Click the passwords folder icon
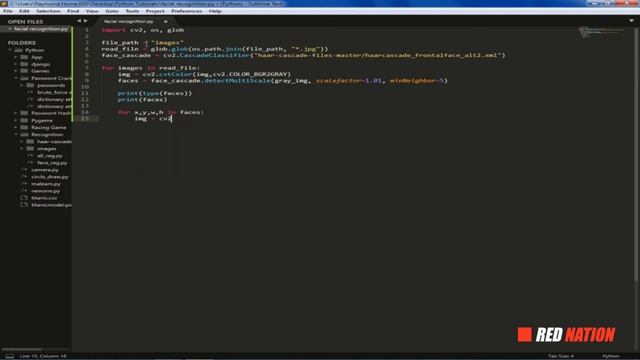 [x=30, y=85]
